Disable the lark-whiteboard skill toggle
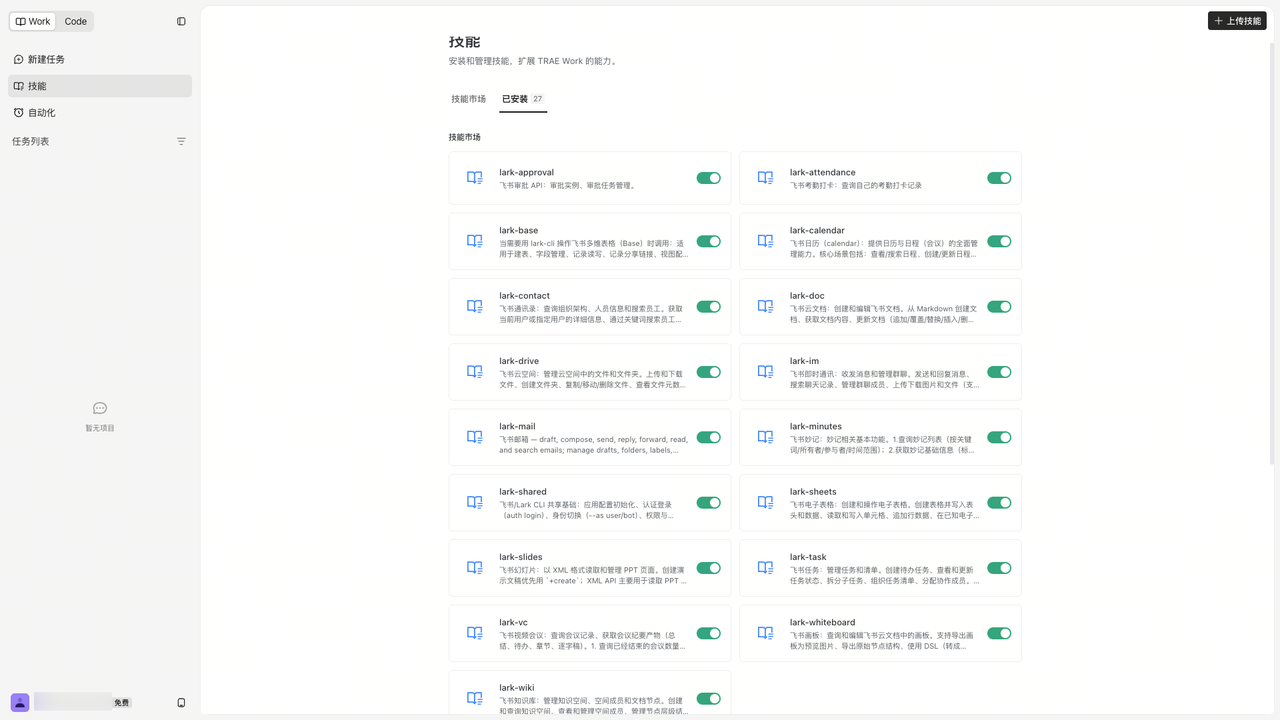The image size is (1280, 720). [x=999, y=633]
